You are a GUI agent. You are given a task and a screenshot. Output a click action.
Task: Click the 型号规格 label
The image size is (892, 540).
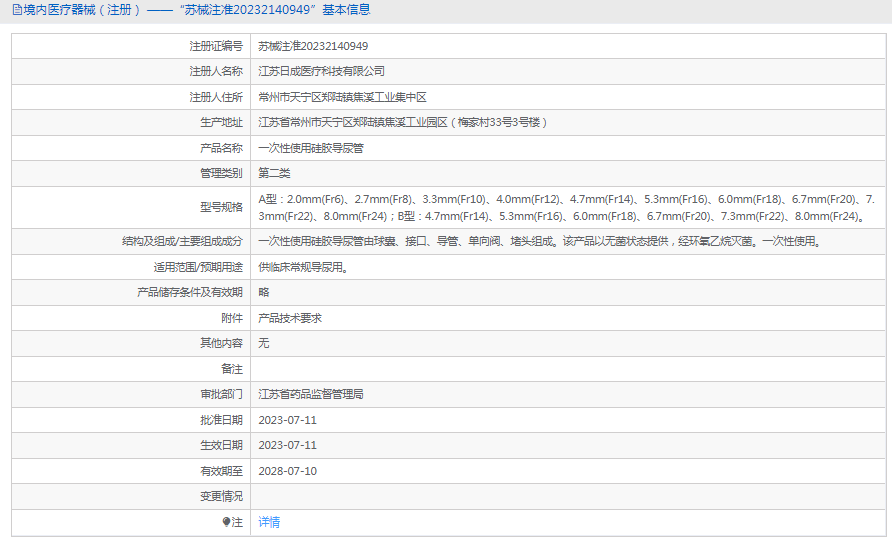(221, 207)
